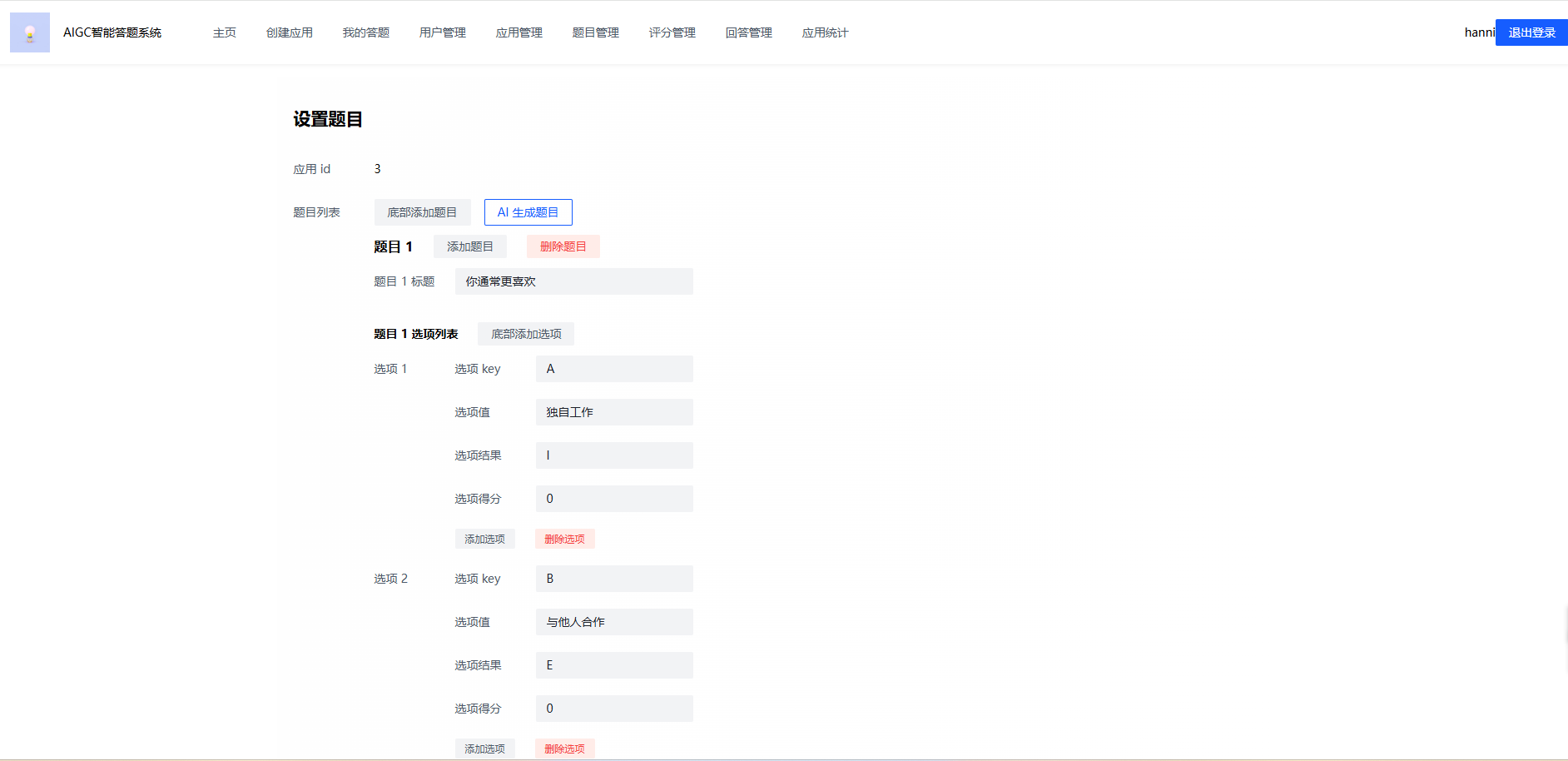Click the hanni username text
Screen dimensions: 1568x761
click(x=1480, y=32)
